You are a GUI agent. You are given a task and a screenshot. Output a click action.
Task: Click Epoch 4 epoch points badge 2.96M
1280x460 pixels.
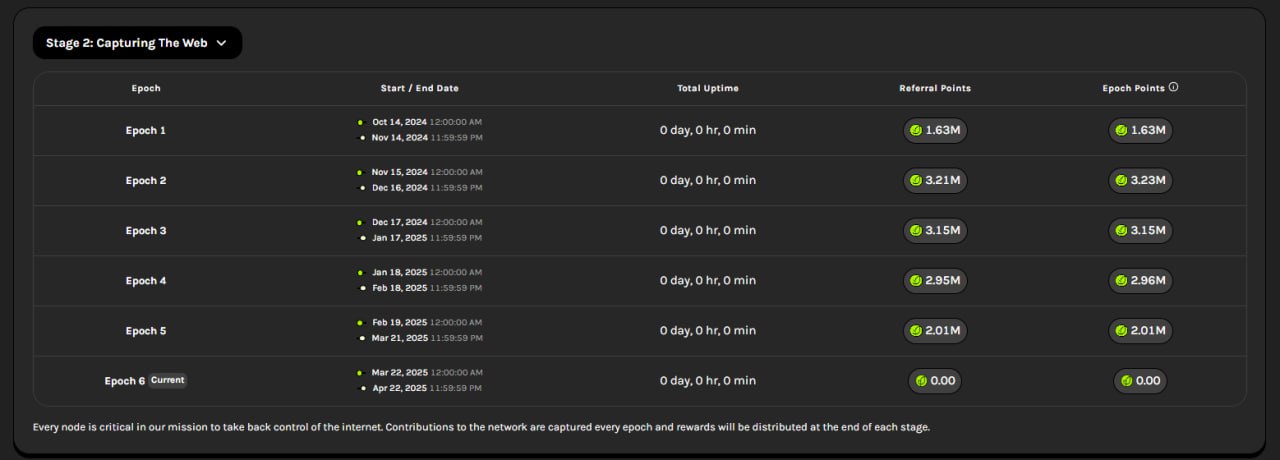click(1140, 280)
